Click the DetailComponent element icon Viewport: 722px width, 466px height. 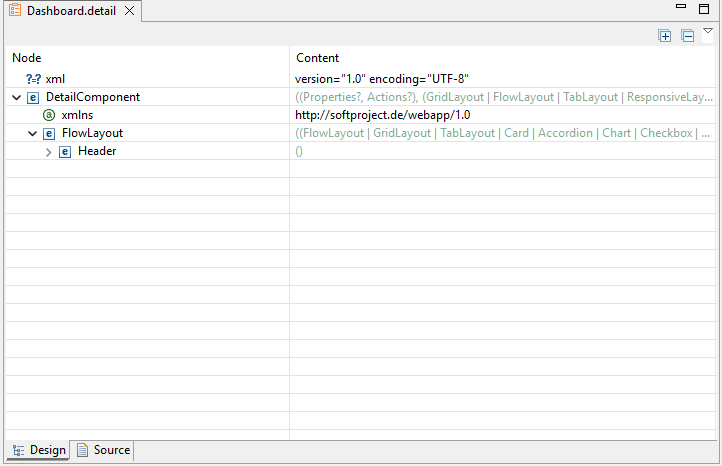tap(33, 97)
